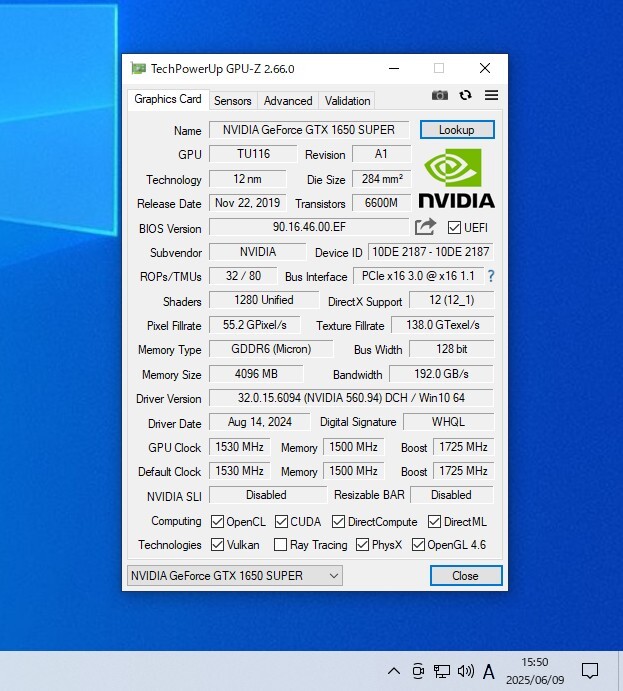Click the BIOS Version field 90.16.46.00.EF
Viewport: 623px width, 691px height.
[x=309, y=227]
